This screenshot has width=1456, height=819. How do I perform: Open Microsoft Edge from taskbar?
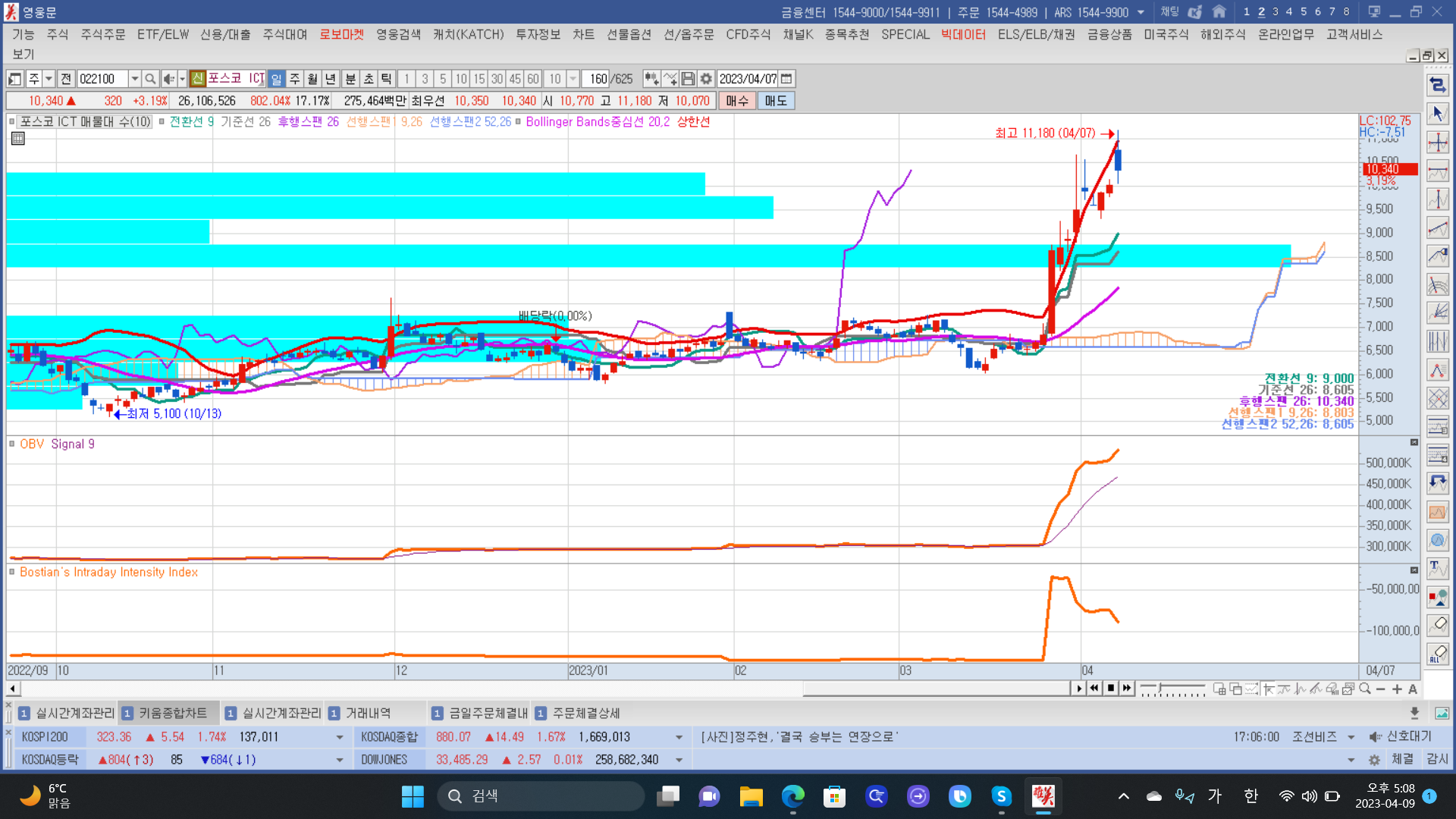pyautogui.click(x=793, y=796)
